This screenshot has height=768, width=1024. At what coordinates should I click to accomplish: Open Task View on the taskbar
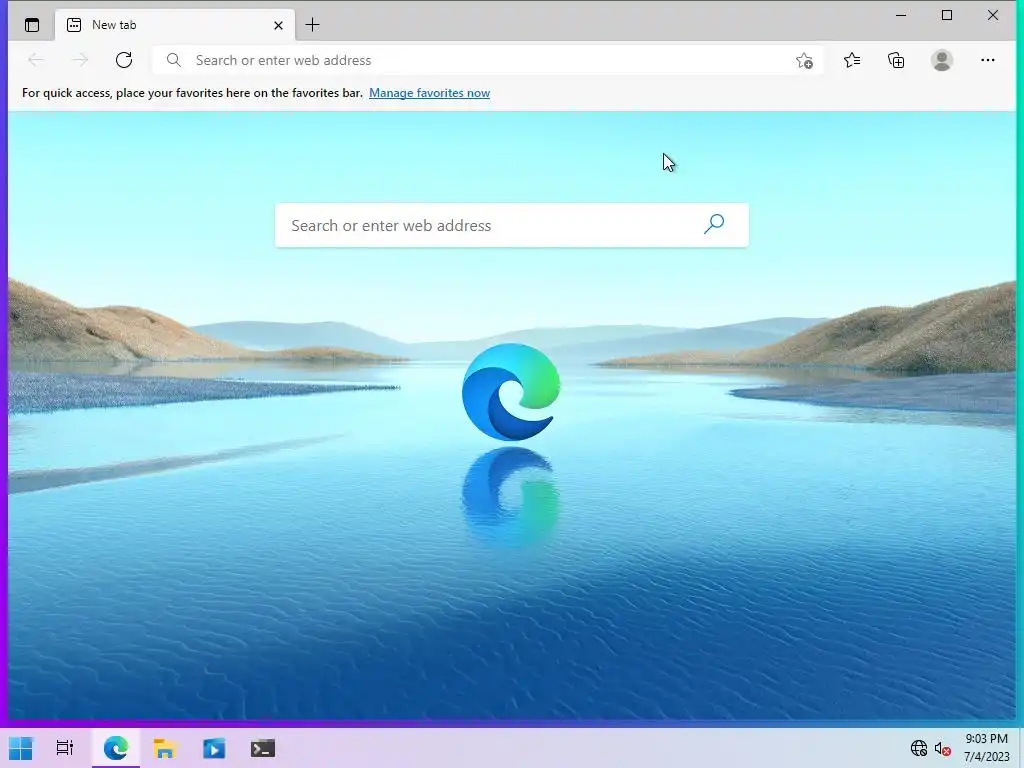pos(65,748)
